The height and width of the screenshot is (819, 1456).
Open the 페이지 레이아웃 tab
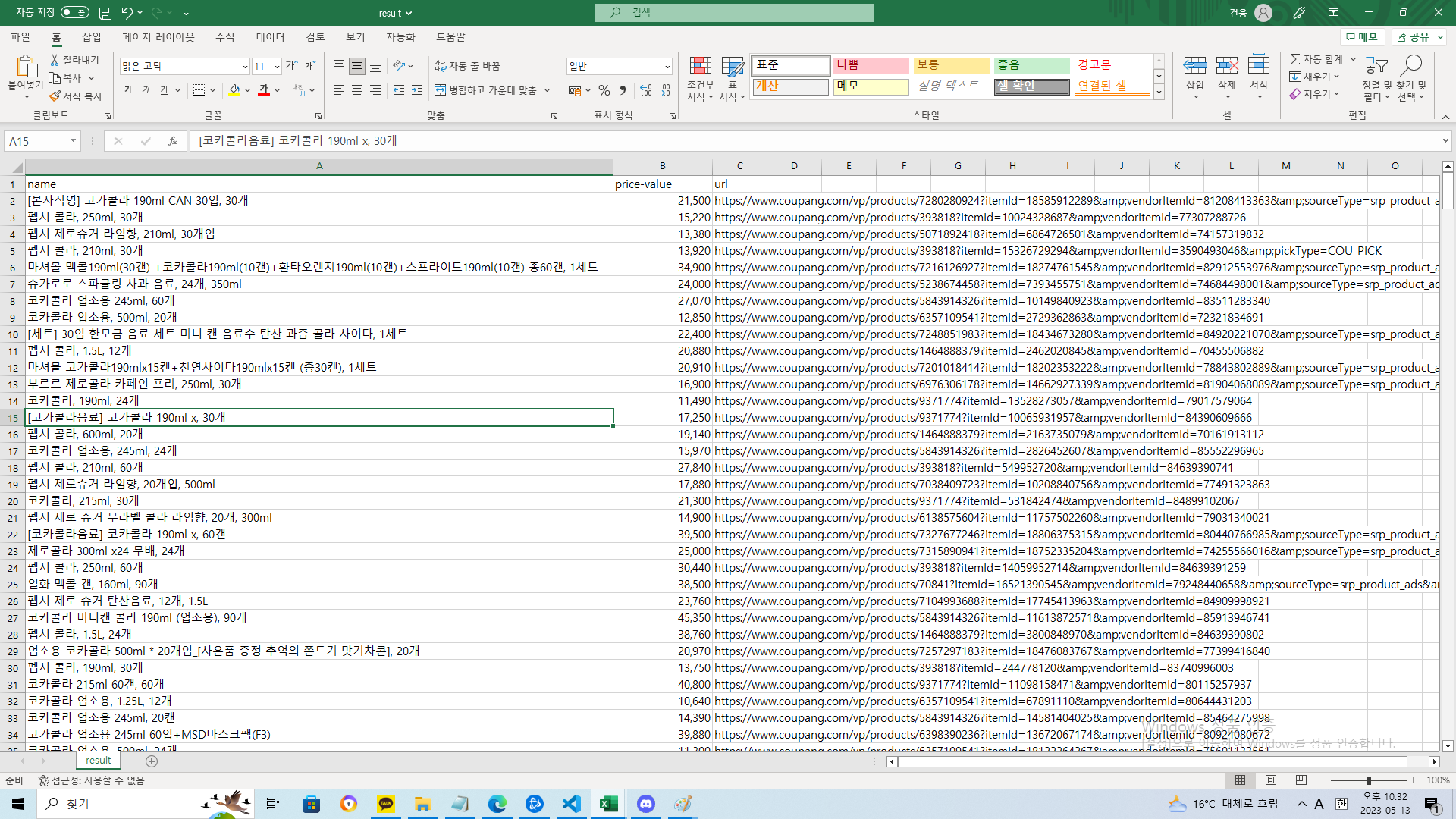tap(158, 36)
